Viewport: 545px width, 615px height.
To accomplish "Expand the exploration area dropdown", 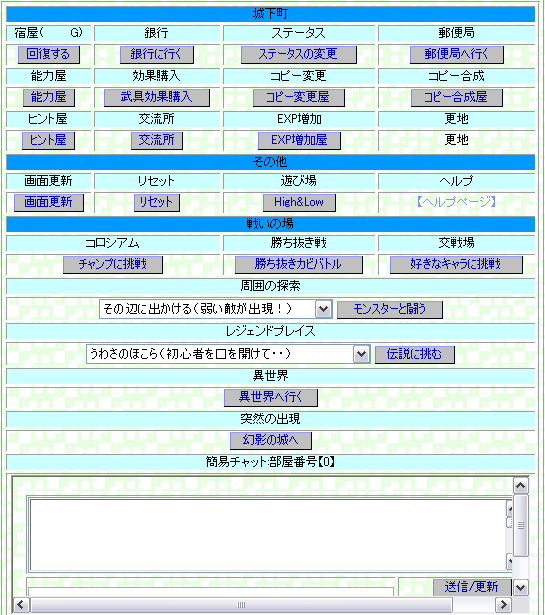I will [324, 309].
